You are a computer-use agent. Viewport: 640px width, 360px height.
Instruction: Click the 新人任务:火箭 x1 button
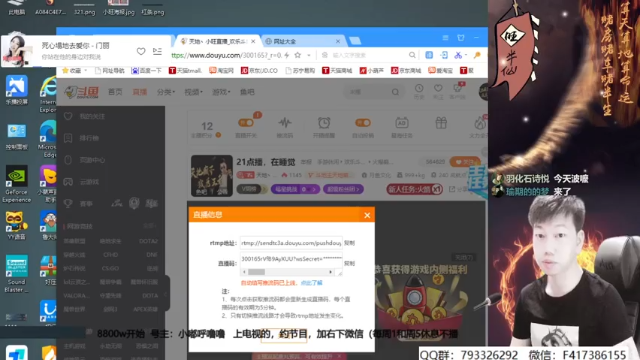click(415, 189)
